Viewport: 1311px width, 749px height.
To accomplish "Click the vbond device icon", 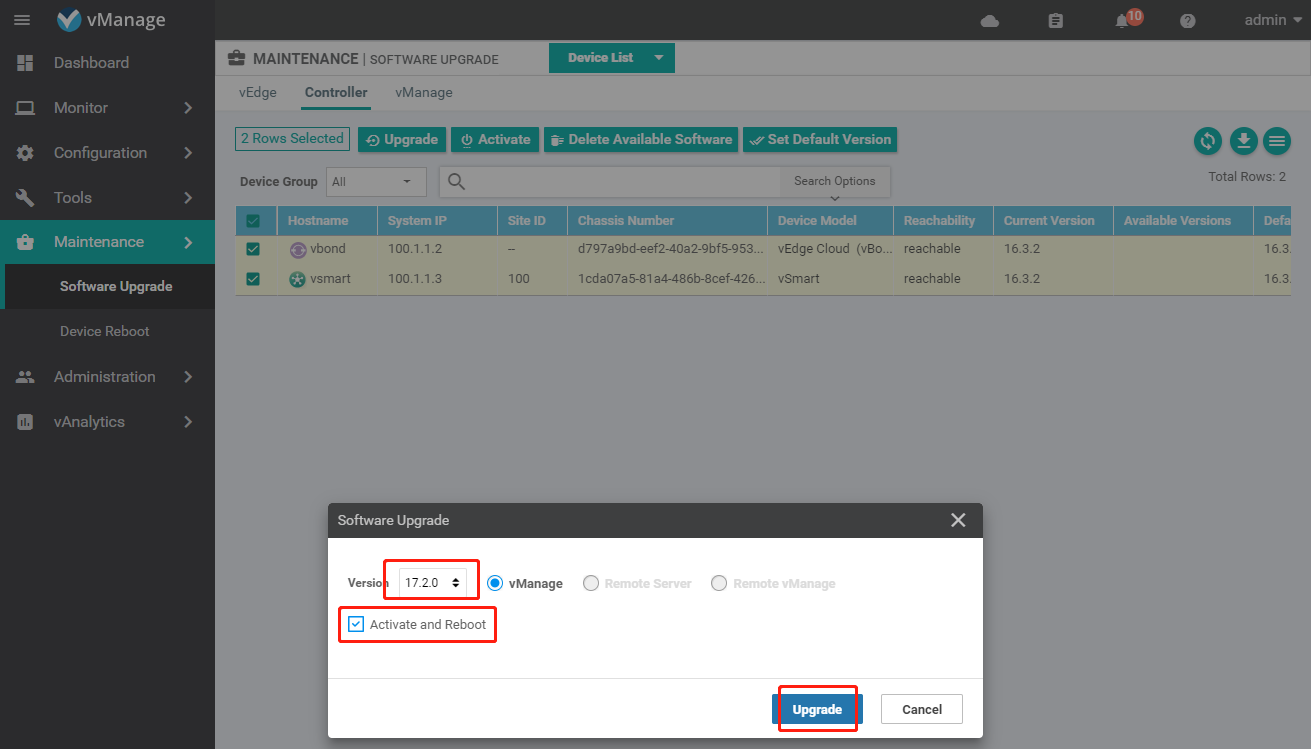I will (298, 249).
